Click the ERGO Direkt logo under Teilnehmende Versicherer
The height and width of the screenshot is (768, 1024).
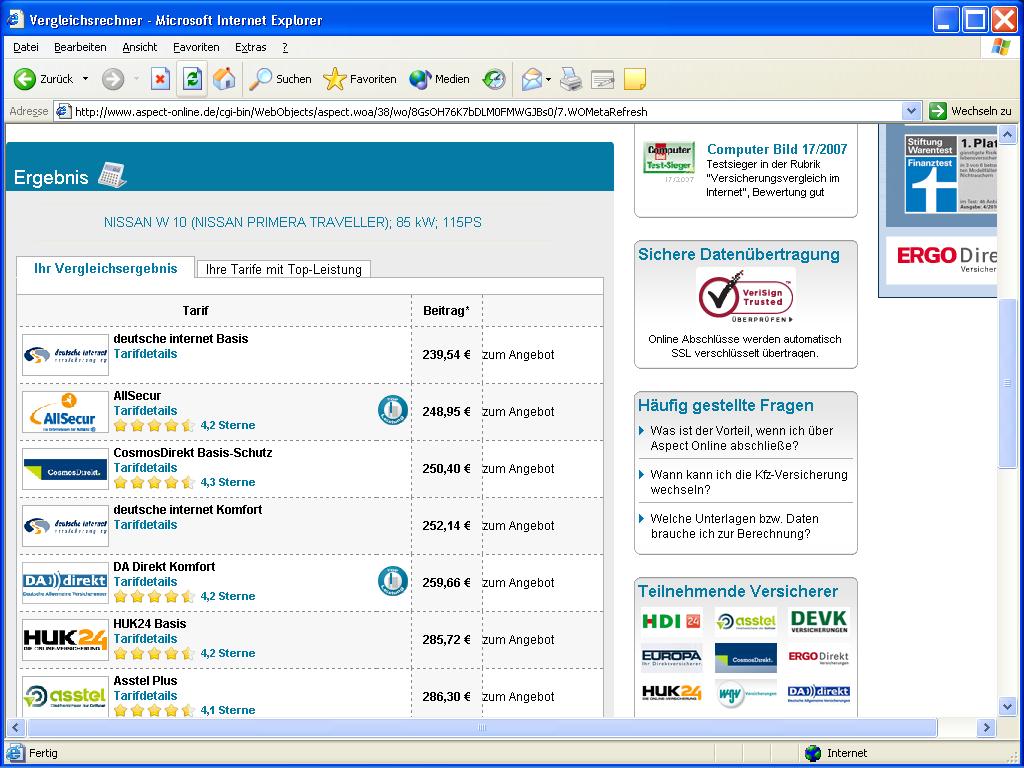[819, 657]
